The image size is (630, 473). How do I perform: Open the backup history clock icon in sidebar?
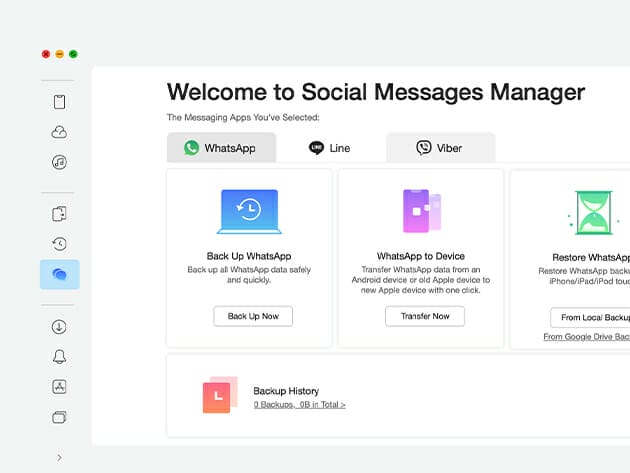(59, 243)
